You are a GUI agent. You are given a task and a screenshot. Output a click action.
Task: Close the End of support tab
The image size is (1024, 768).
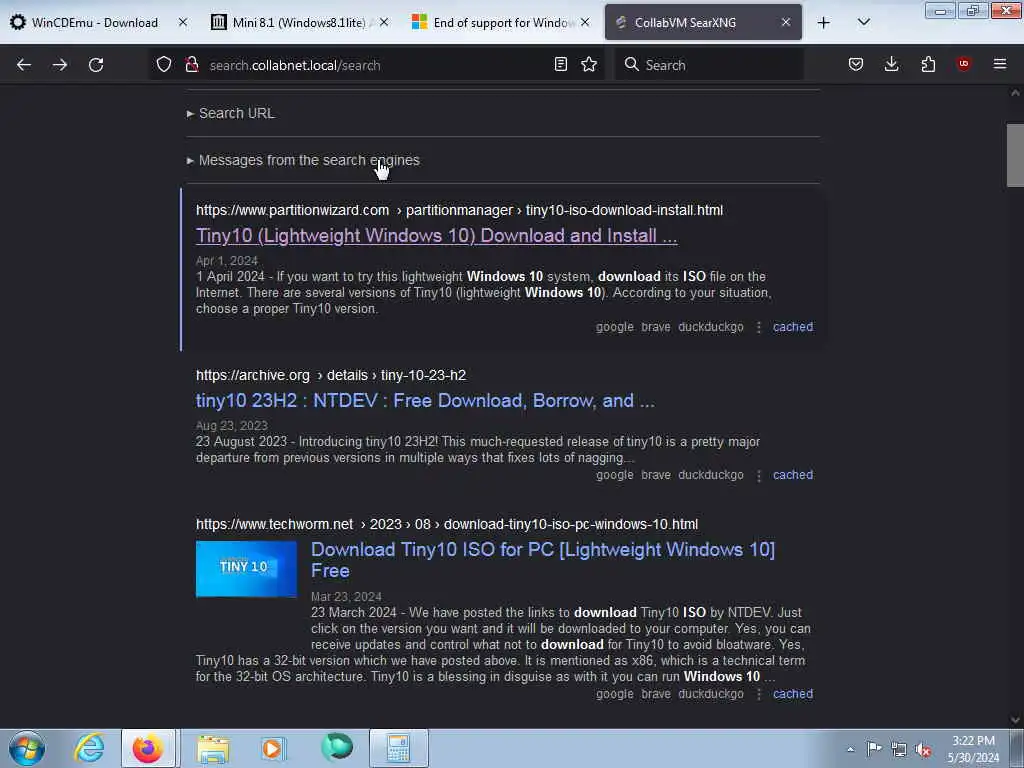[x=585, y=23]
